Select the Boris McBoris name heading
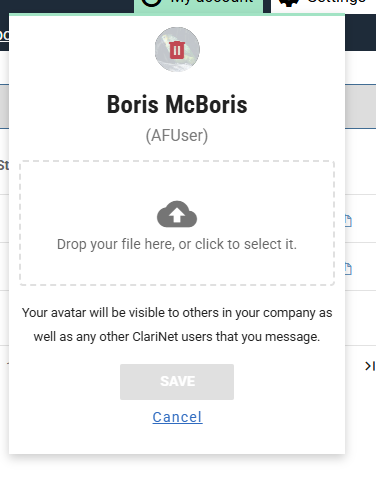This screenshot has width=376, height=493. click(177, 105)
